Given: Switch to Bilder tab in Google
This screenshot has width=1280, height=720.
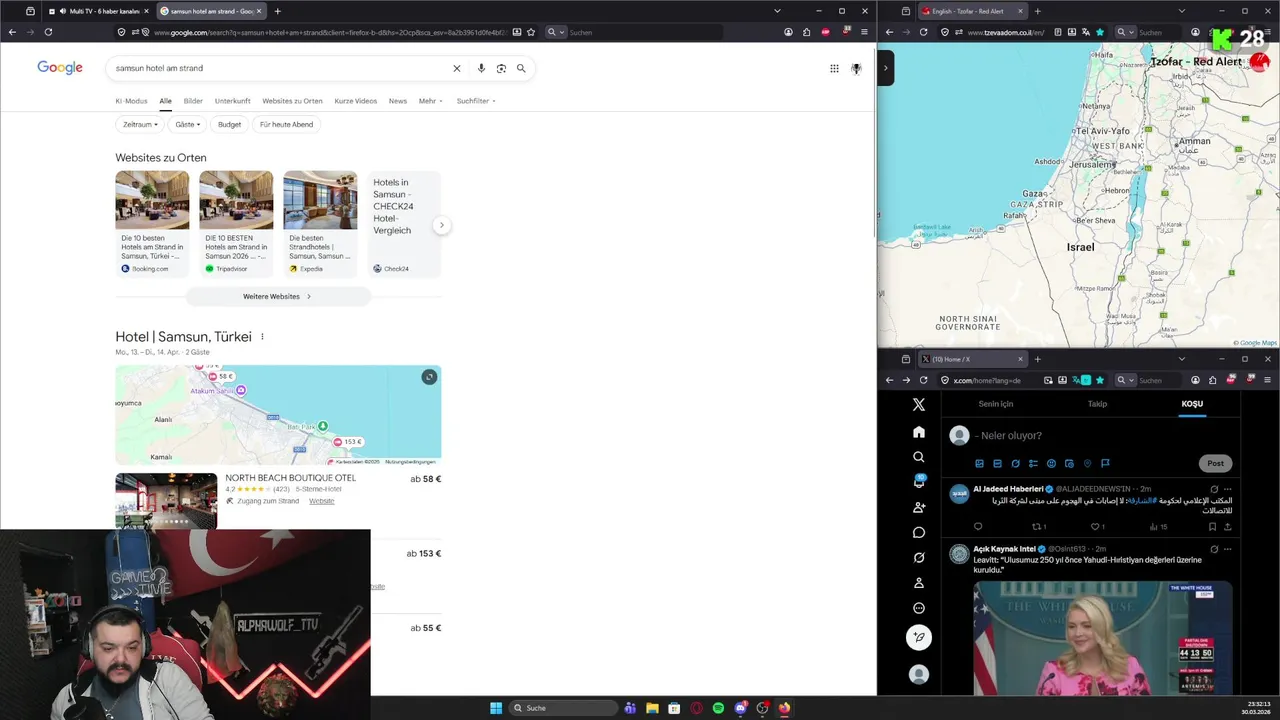Looking at the screenshot, I should click(193, 101).
